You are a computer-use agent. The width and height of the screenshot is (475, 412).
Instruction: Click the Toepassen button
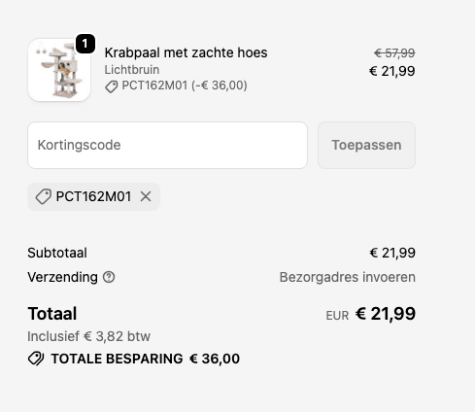(366, 145)
